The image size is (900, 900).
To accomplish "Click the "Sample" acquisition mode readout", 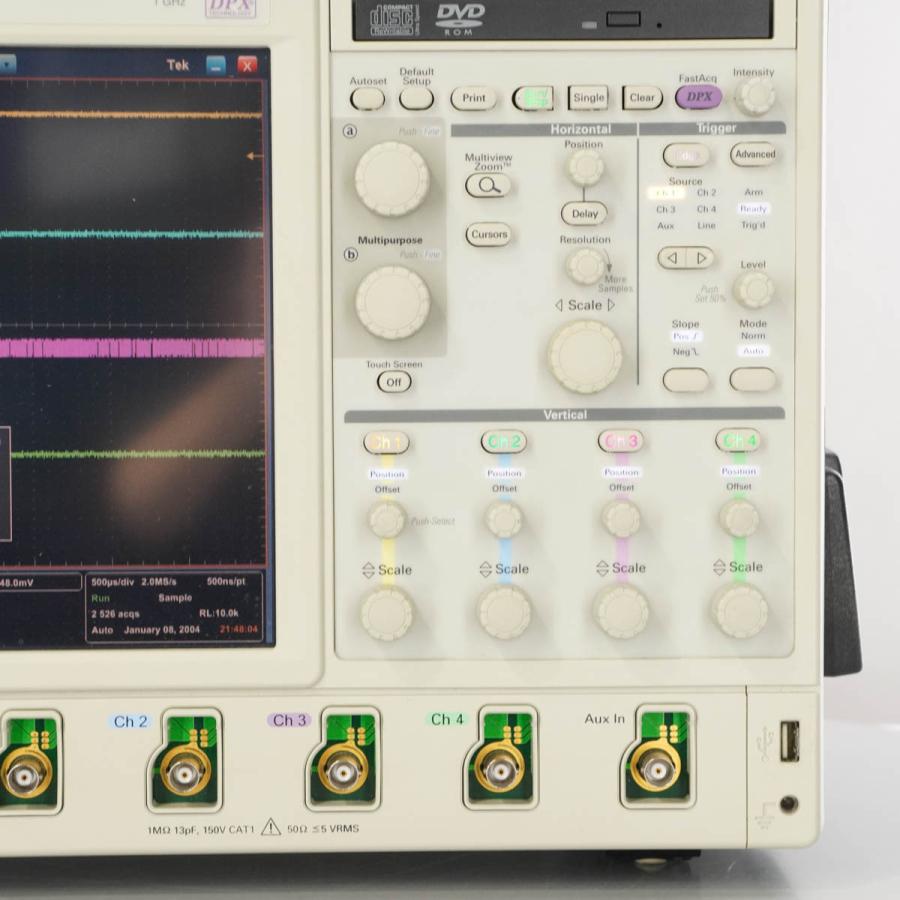I will [x=175, y=598].
